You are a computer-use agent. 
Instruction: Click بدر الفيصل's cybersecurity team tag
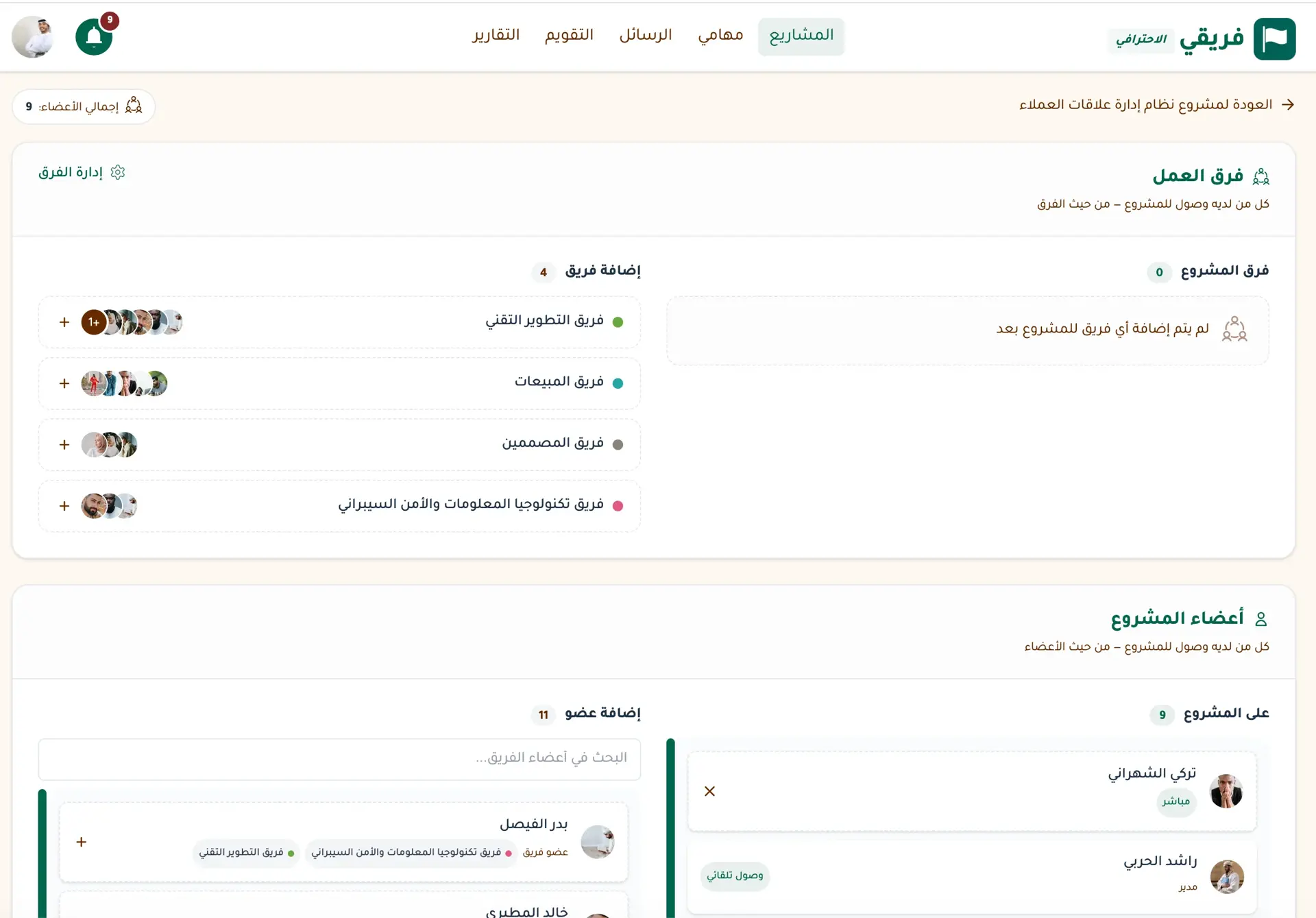tap(411, 853)
